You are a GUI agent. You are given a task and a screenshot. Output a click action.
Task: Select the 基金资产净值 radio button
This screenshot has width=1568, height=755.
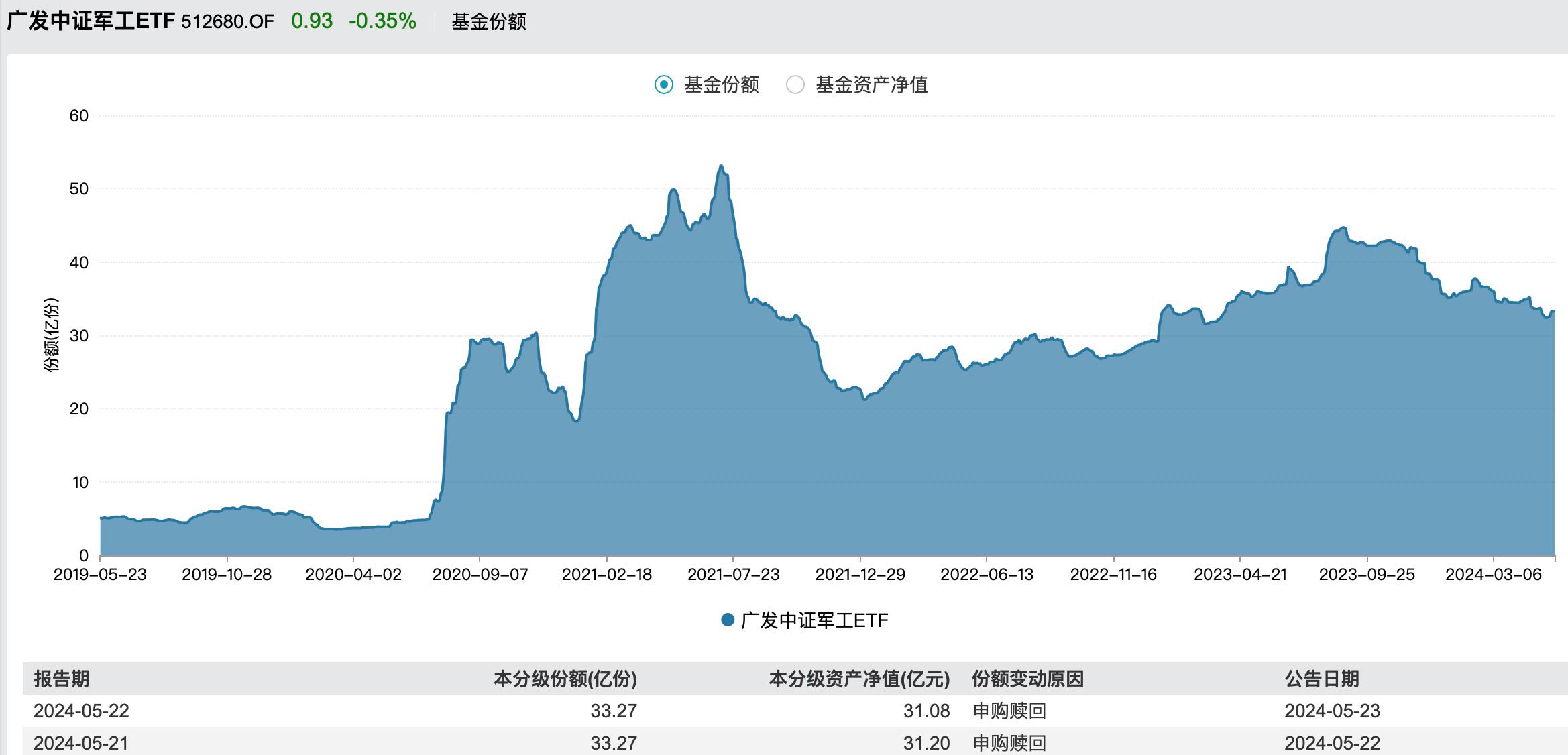point(795,85)
